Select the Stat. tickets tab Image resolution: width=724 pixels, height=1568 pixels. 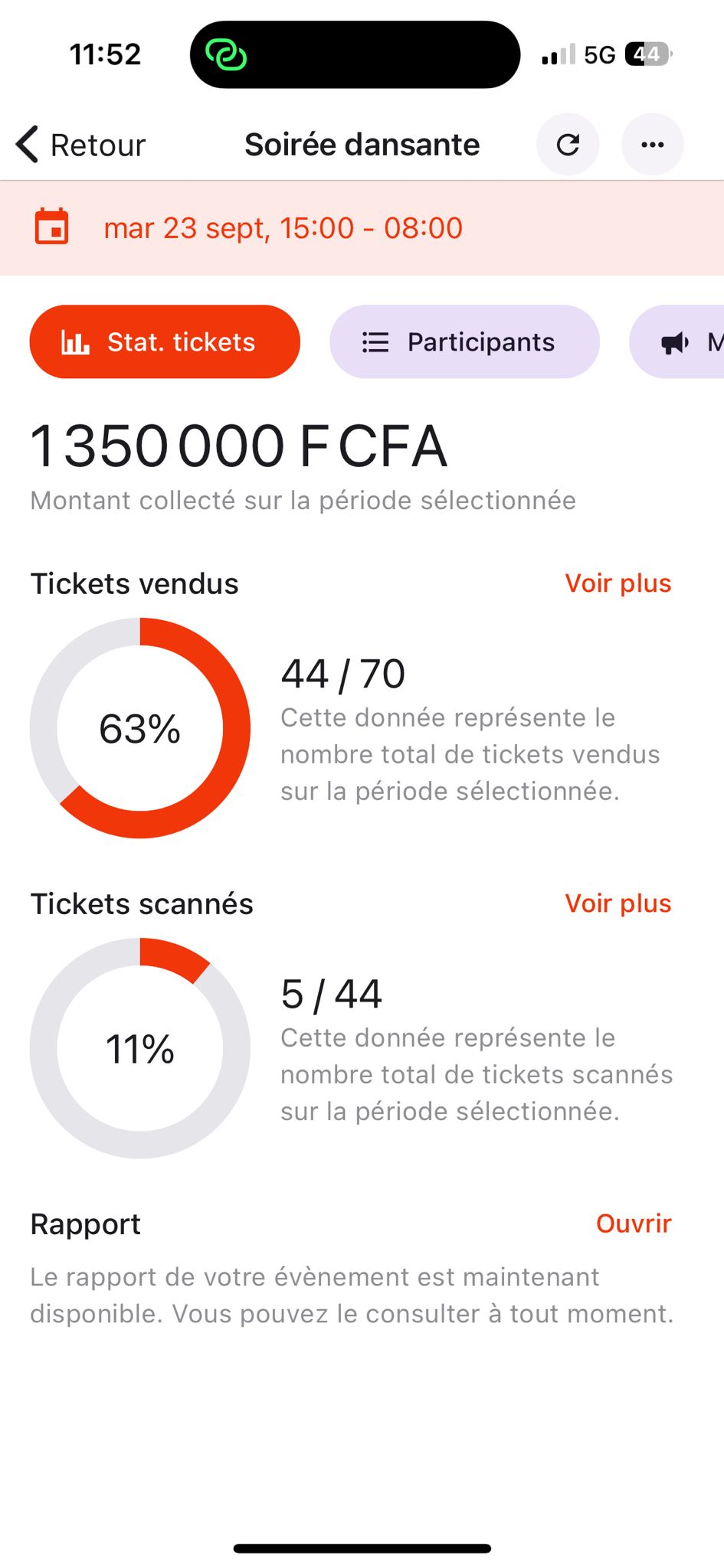click(x=165, y=342)
